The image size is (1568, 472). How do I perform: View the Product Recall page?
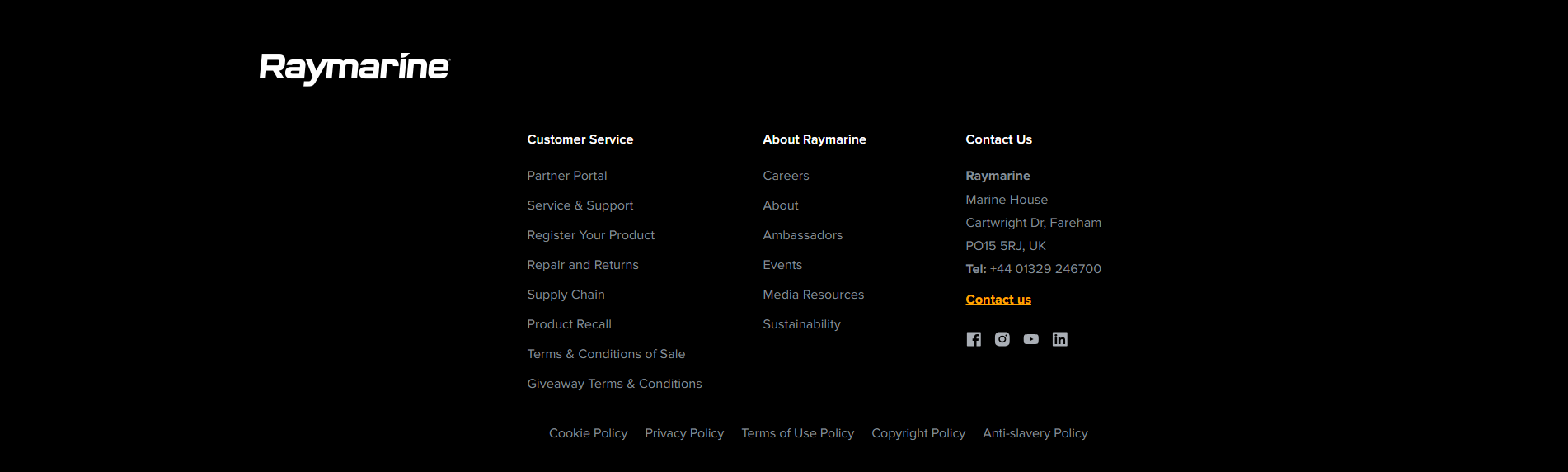click(570, 324)
